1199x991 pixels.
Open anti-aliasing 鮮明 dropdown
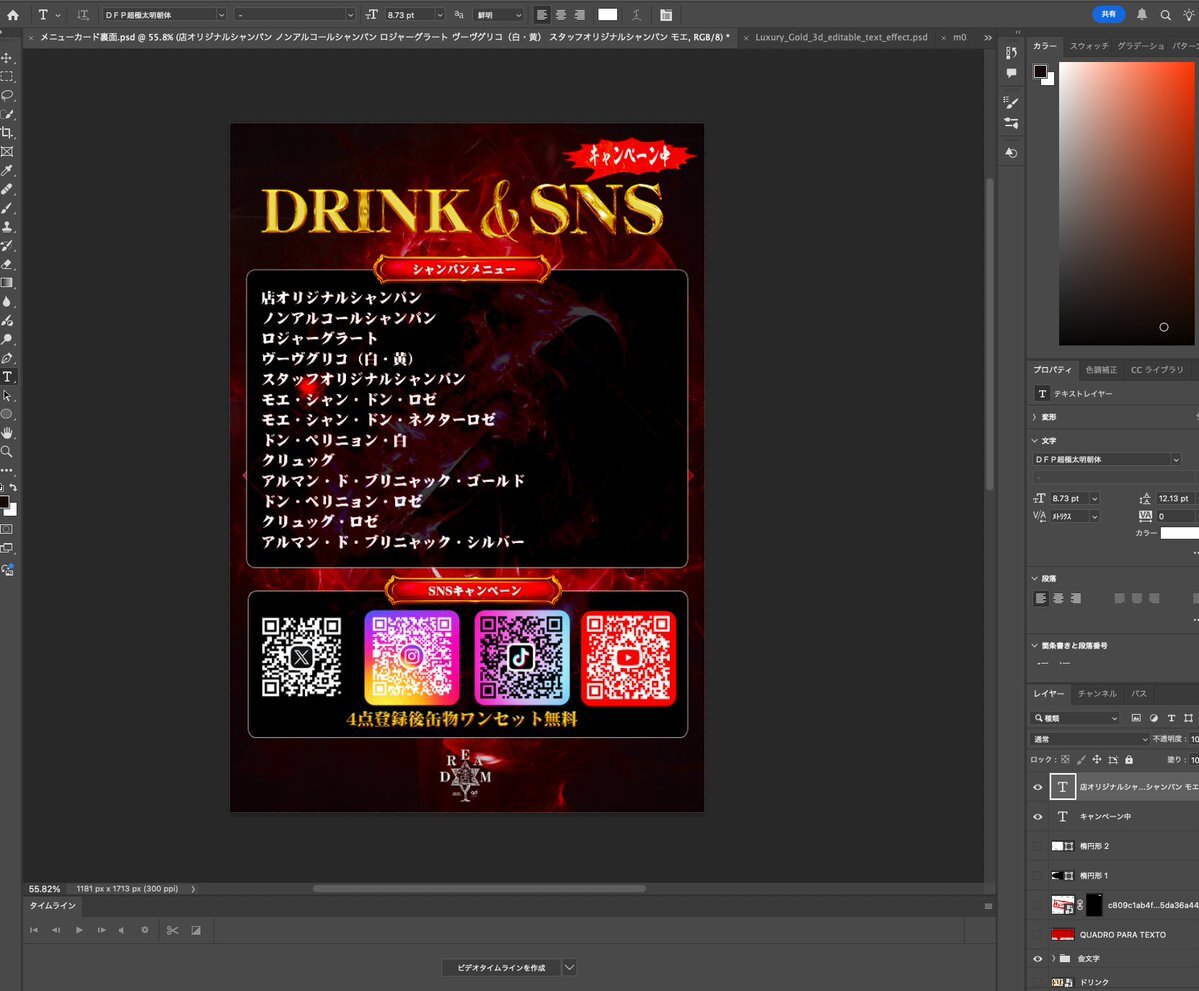tap(499, 15)
